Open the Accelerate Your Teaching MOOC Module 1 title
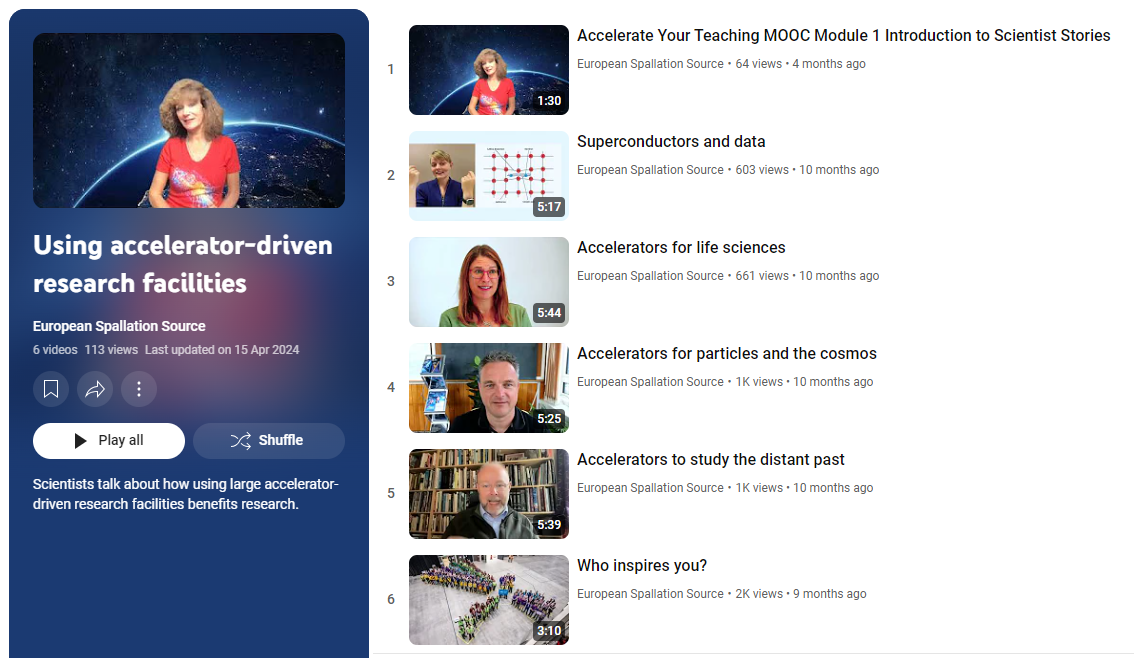The height and width of the screenshot is (658, 1134). pyautogui.click(x=843, y=35)
